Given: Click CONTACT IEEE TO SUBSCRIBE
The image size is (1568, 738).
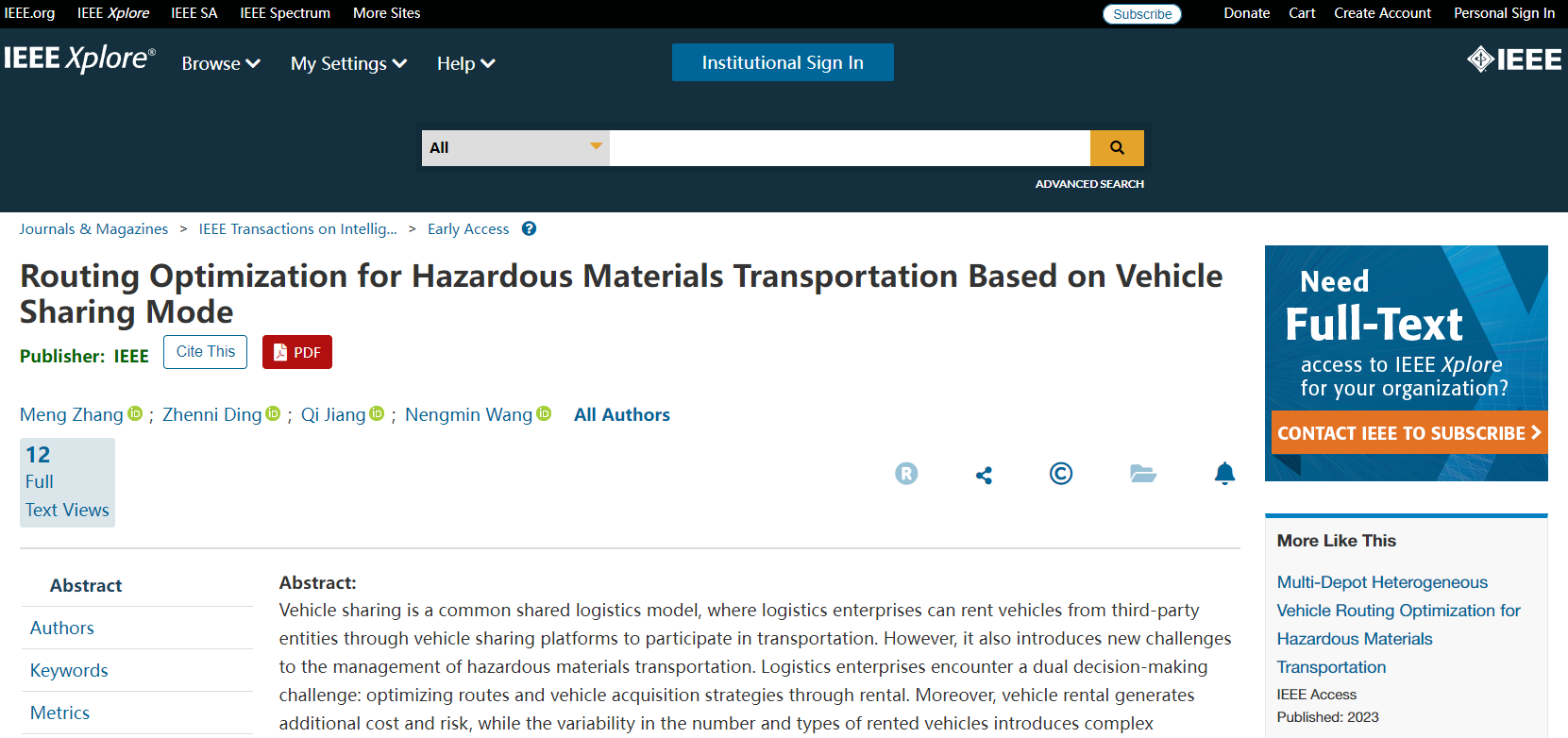Looking at the screenshot, I should (1408, 432).
